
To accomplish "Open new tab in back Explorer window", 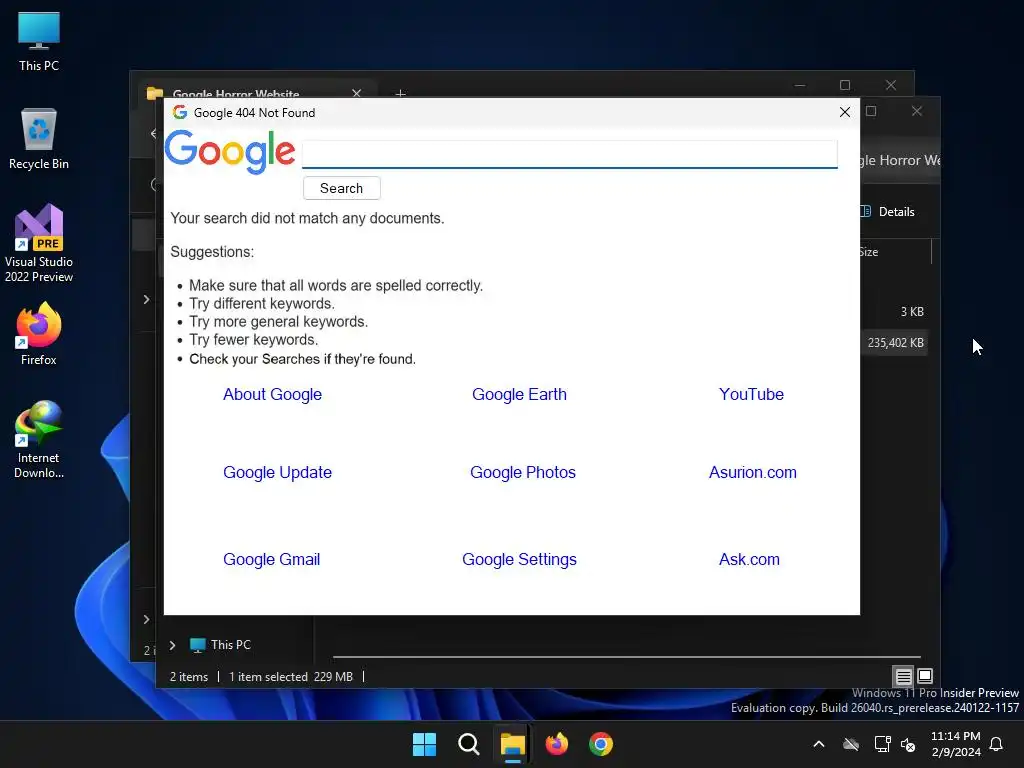I will (400, 93).
